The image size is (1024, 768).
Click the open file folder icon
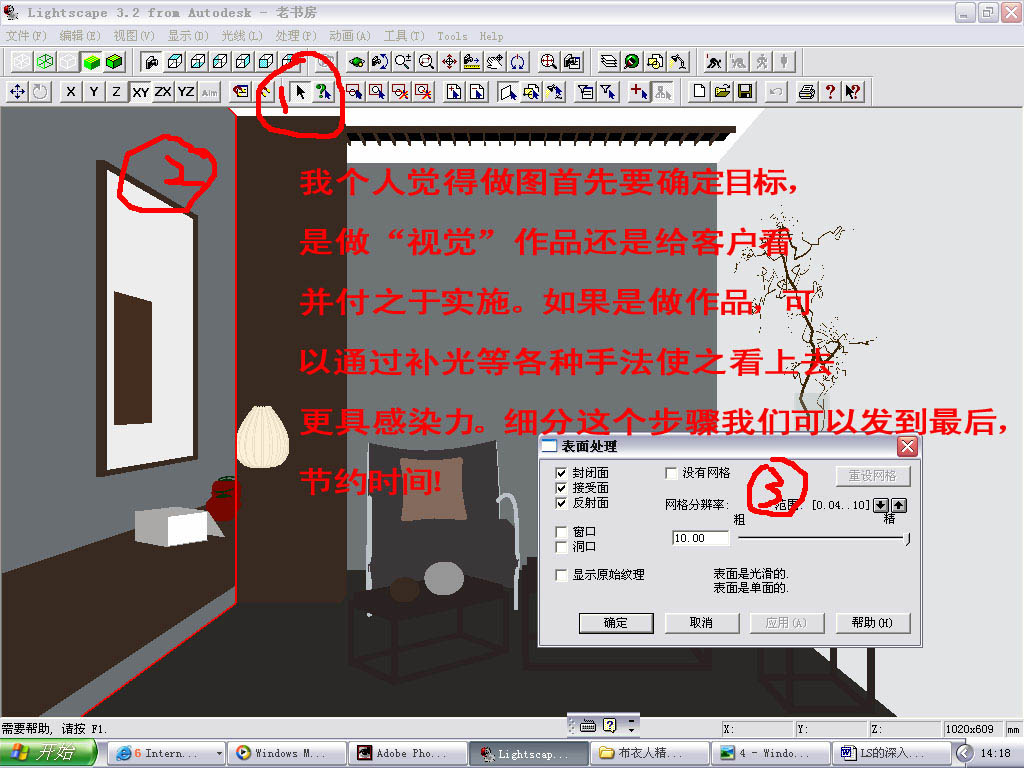[x=722, y=92]
